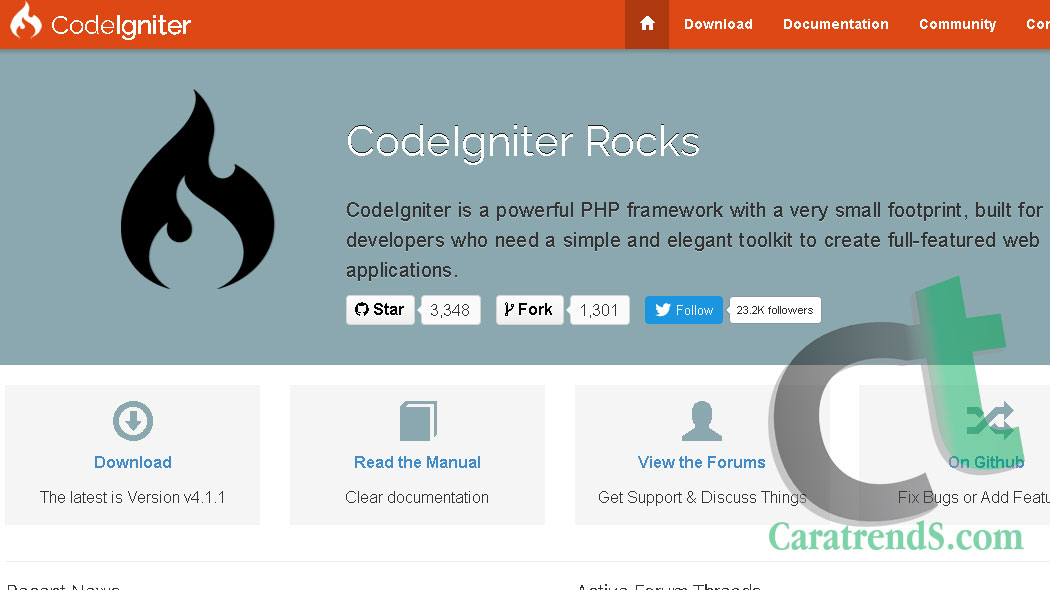Click the 3,348 star count
Screen dimensions: 1050x590
coord(450,310)
